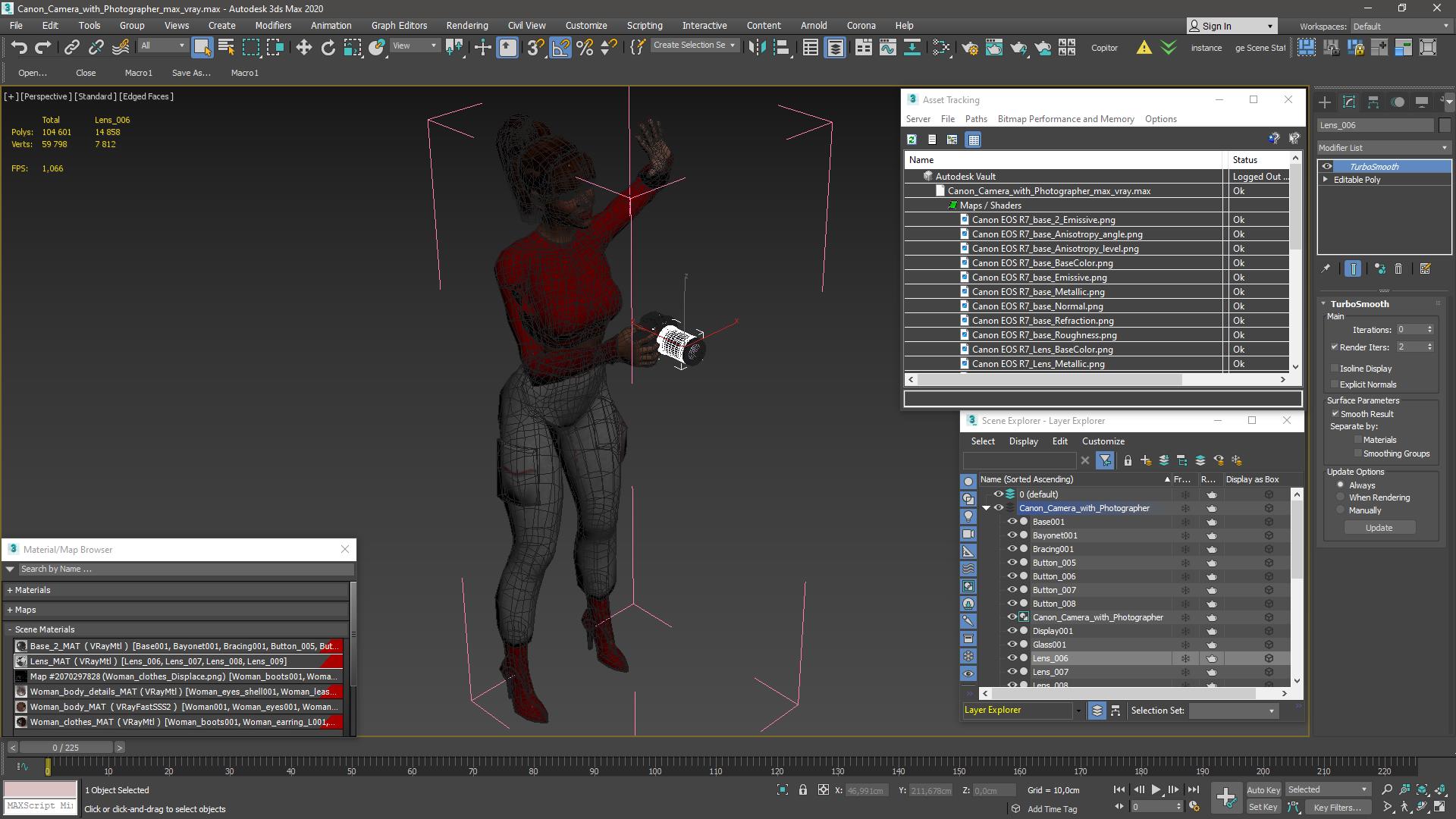Hide the Lens_006 object eye icon

(1012, 658)
